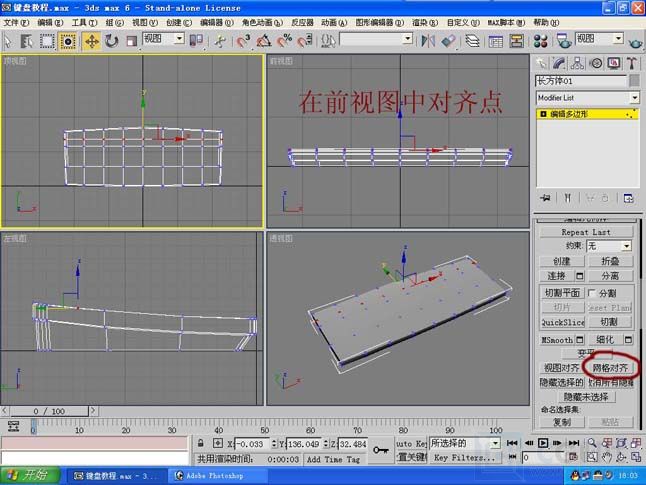Image resolution: width=646 pixels, height=485 pixels.
Task: Open the 帮助 menu
Action: [x=546, y=23]
